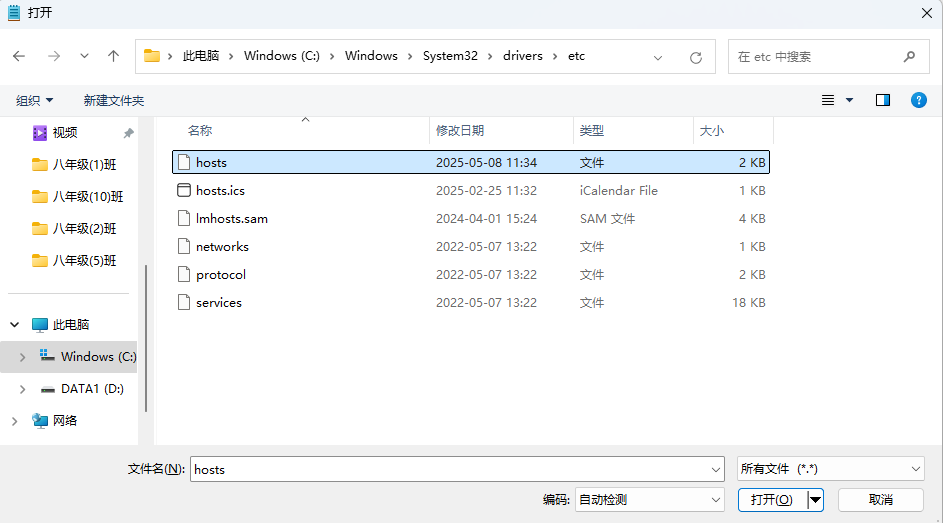Click the services file icon
The image size is (943, 523).
184,302
